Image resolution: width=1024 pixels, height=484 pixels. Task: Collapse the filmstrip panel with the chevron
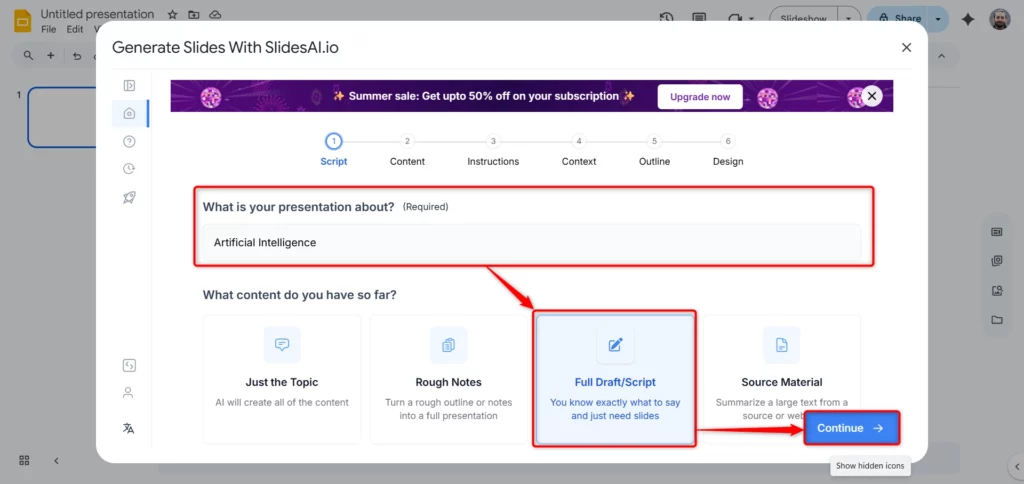coord(56,461)
